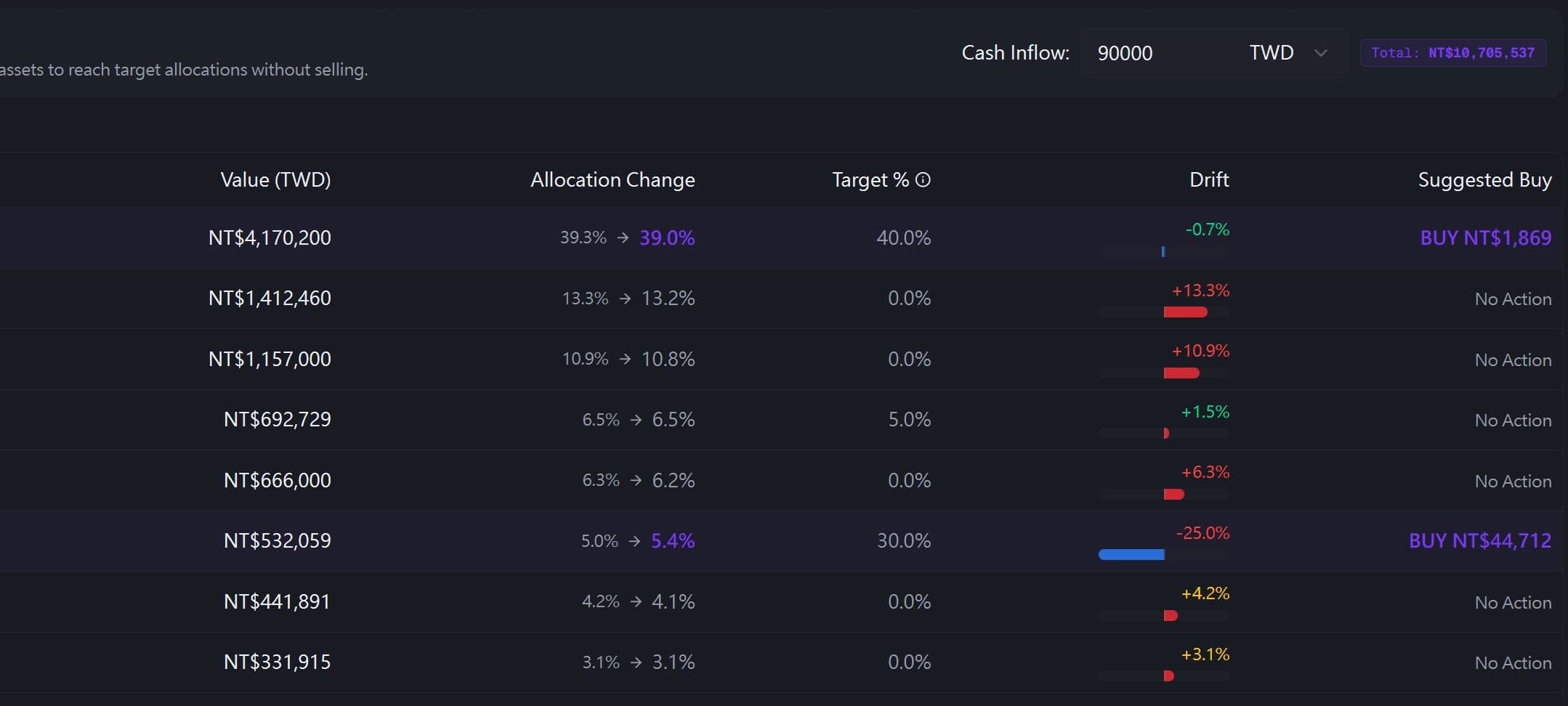Viewport: 1568px width, 706px height.
Task: Click the Target % info icon
Action: [x=923, y=179]
